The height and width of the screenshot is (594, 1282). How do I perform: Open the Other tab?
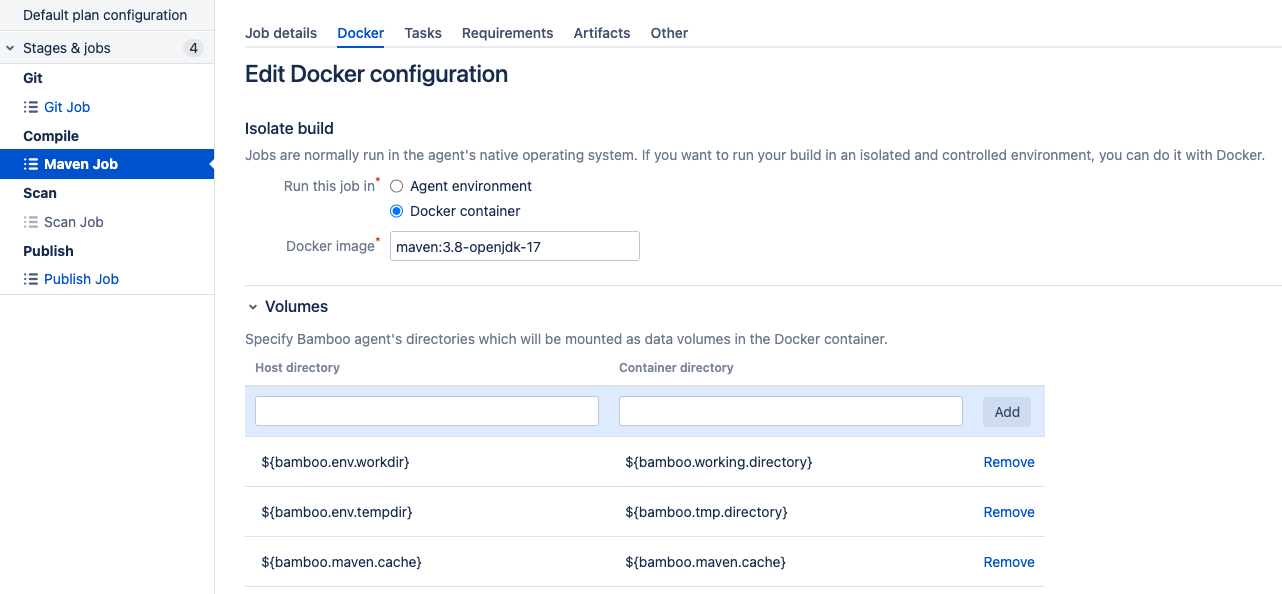point(669,33)
